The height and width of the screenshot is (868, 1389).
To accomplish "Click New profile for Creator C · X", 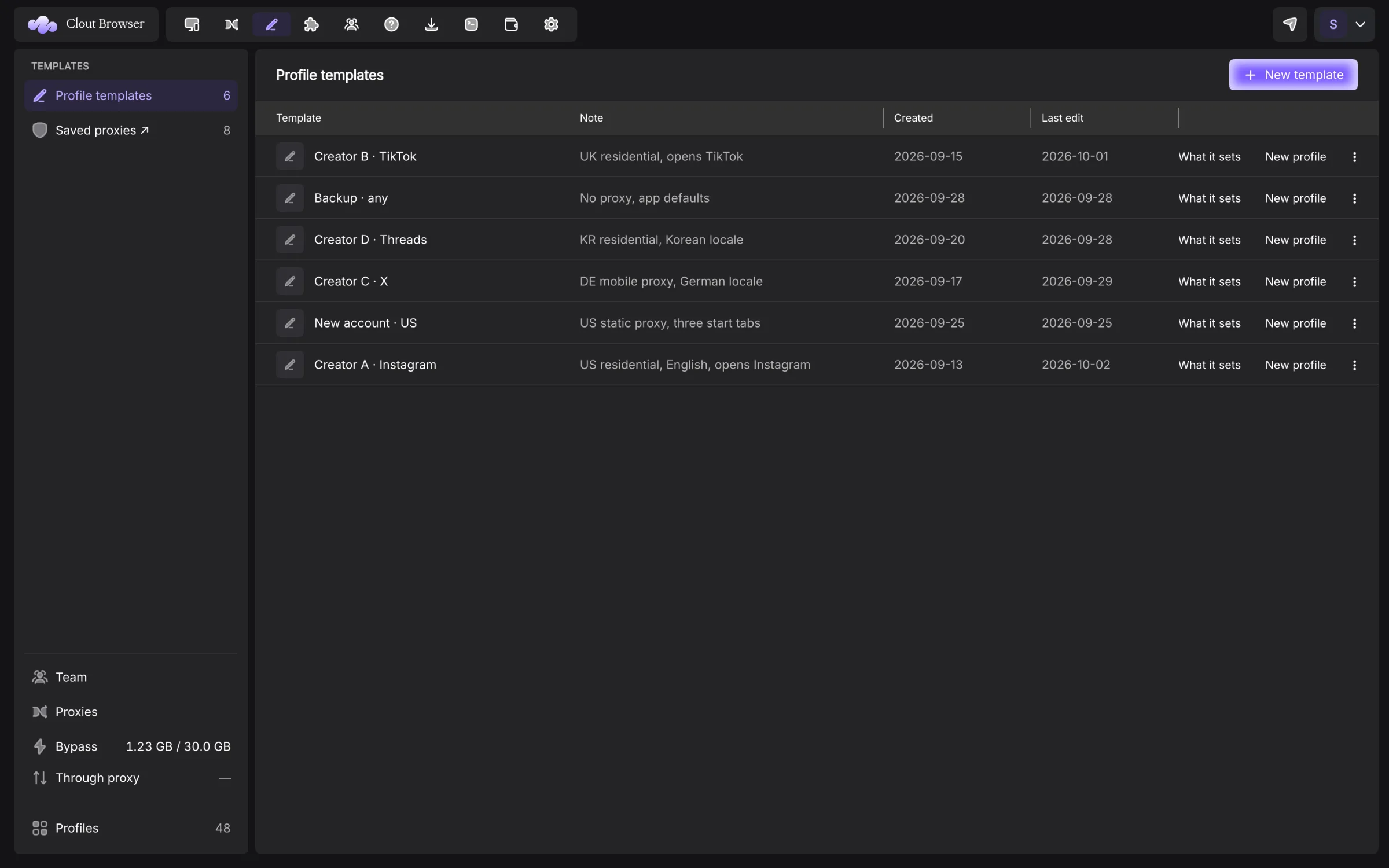I will point(1295,282).
